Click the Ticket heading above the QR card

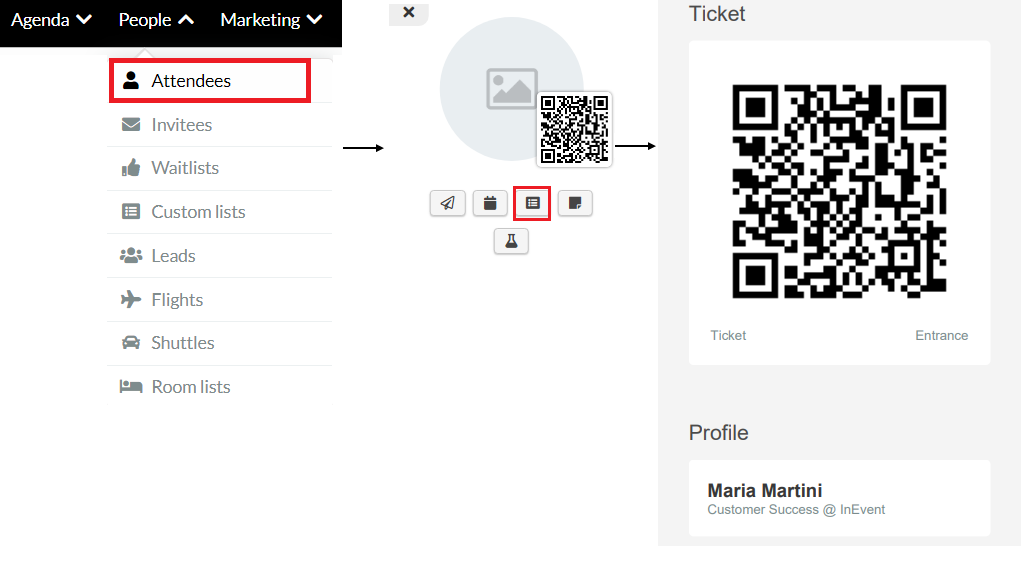click(717, 14)
